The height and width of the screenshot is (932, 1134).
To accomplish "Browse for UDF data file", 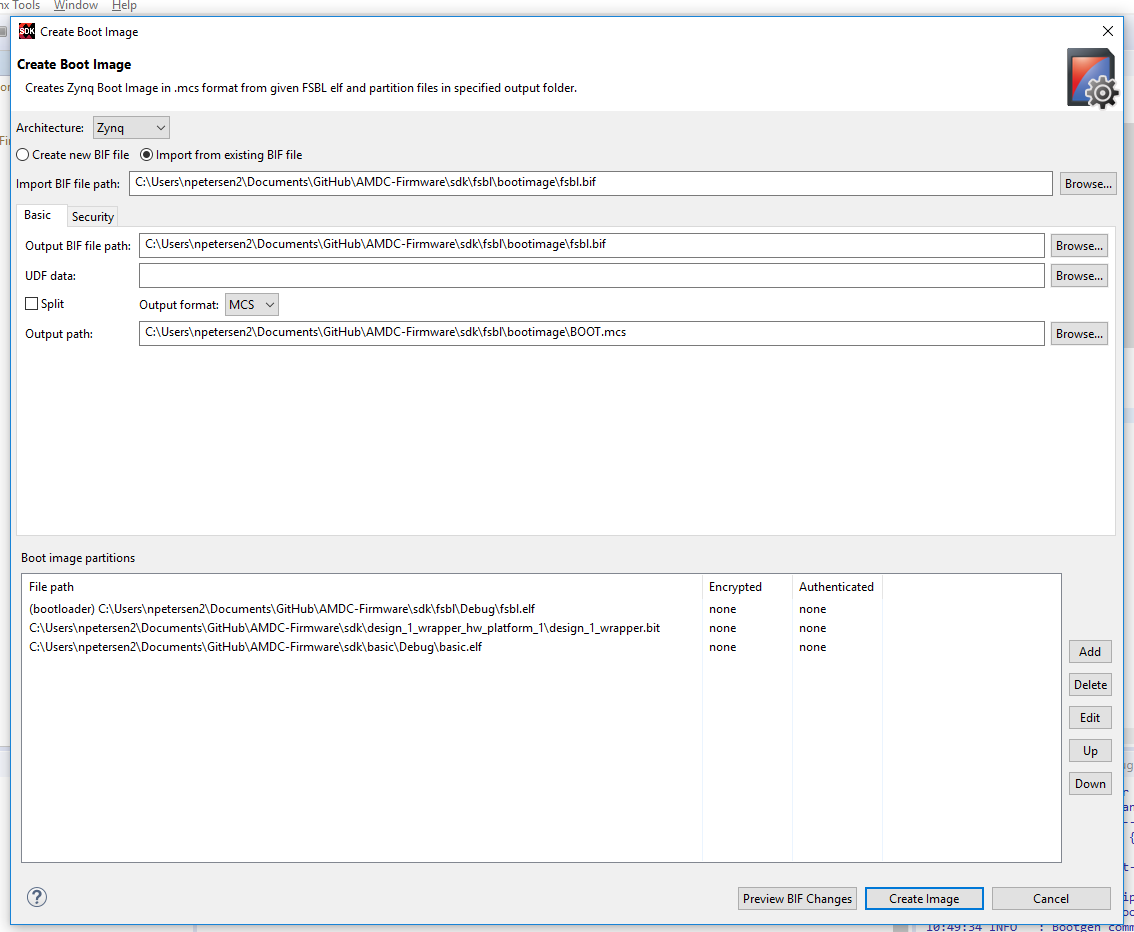I will [x=1079, y=275].
